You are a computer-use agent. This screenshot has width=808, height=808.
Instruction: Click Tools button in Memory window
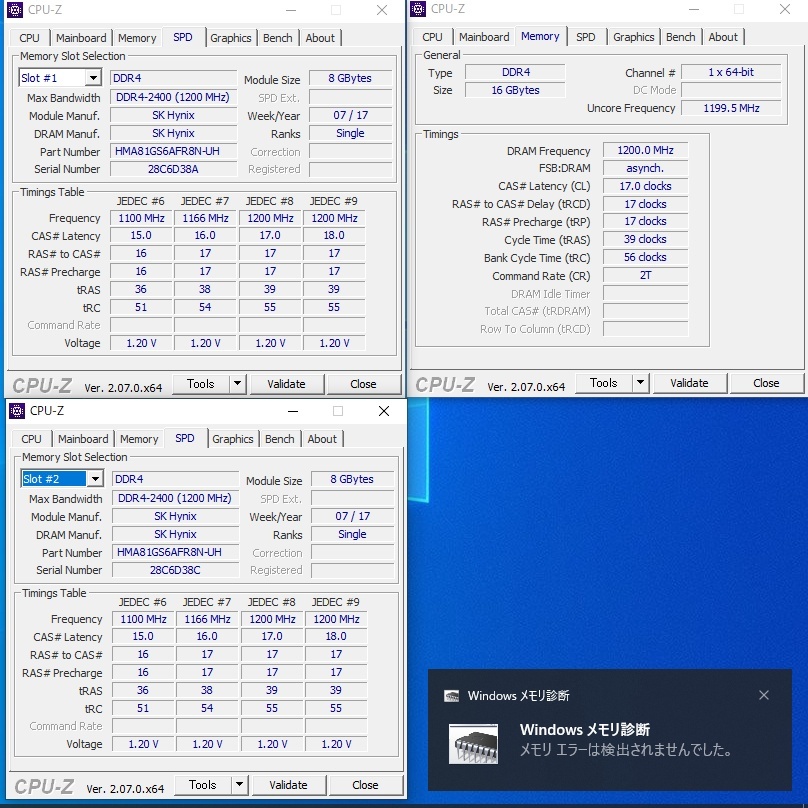coord(603,382)
